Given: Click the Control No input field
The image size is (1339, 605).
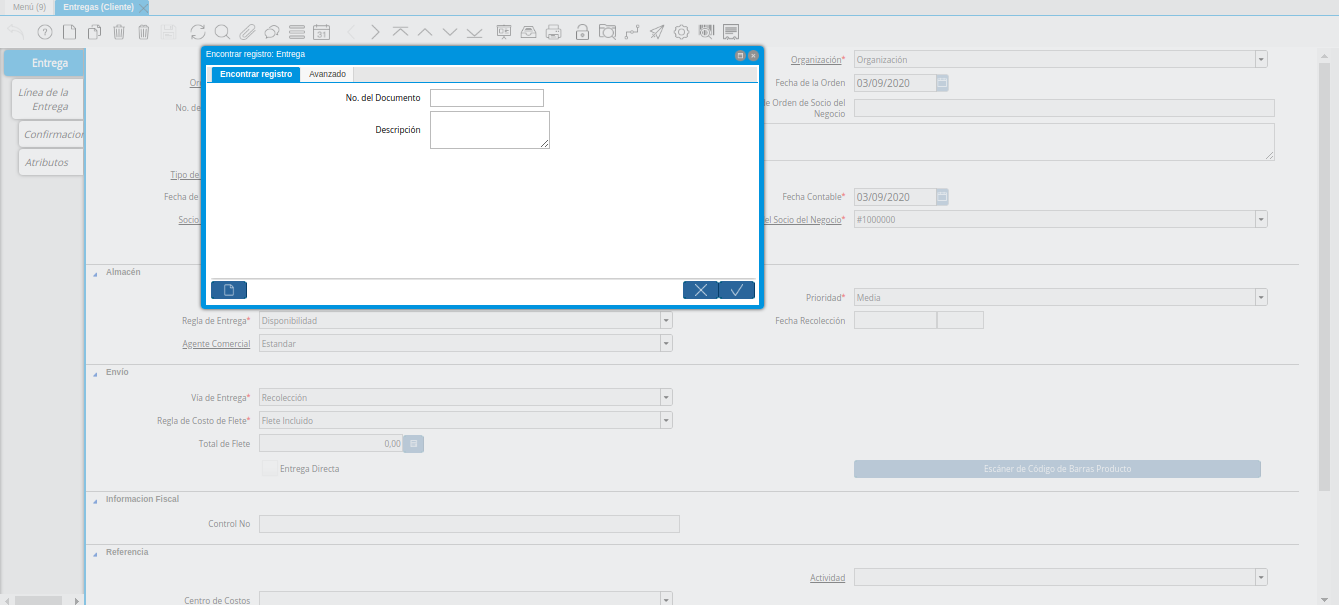Looking at the screenshot, I should pos(469,524).
